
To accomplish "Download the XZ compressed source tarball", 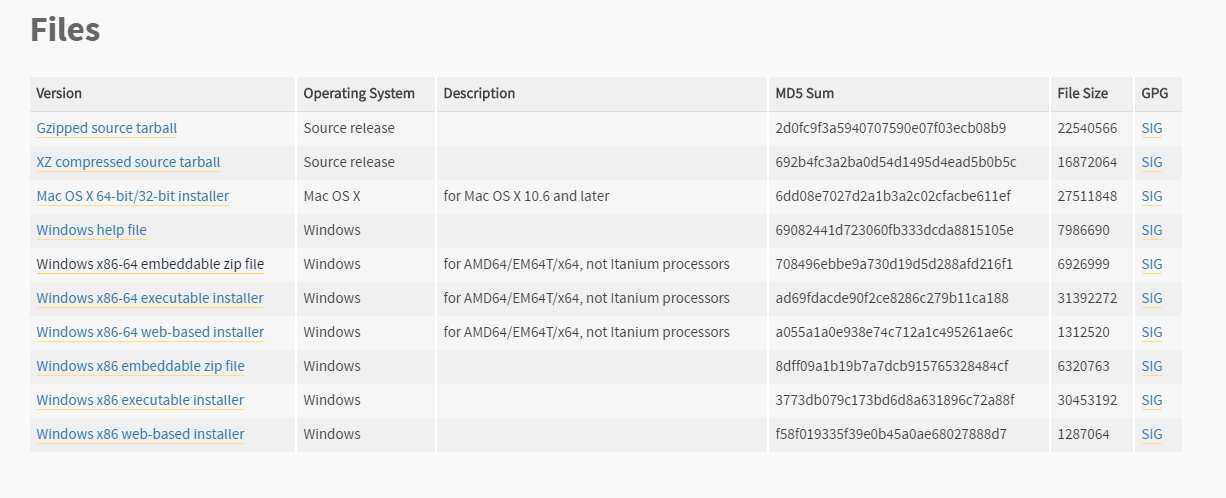I will (x=128, y=162).
